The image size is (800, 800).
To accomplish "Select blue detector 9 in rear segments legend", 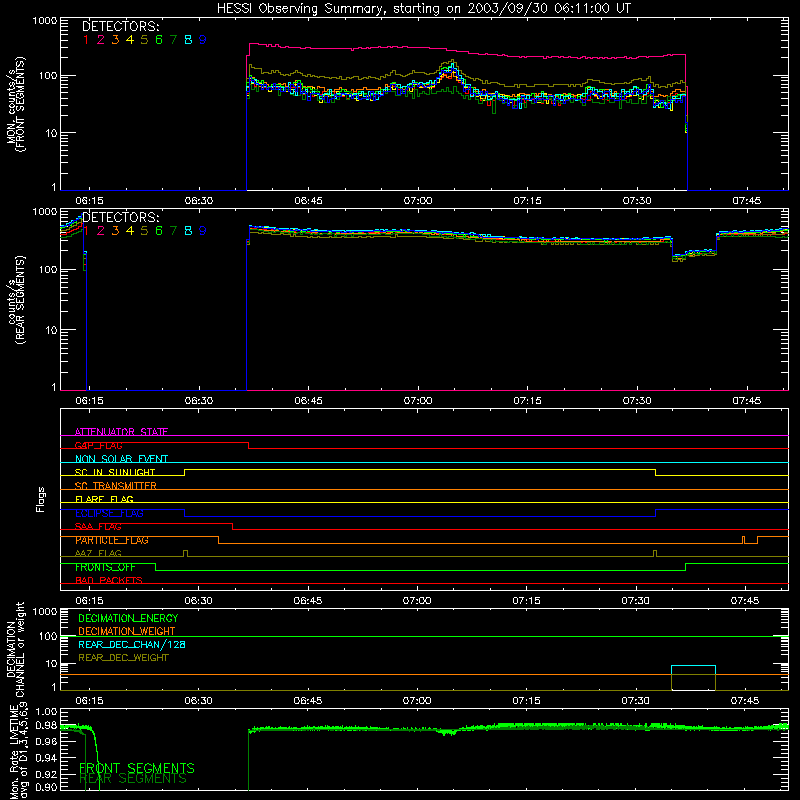I will [203, 231].
